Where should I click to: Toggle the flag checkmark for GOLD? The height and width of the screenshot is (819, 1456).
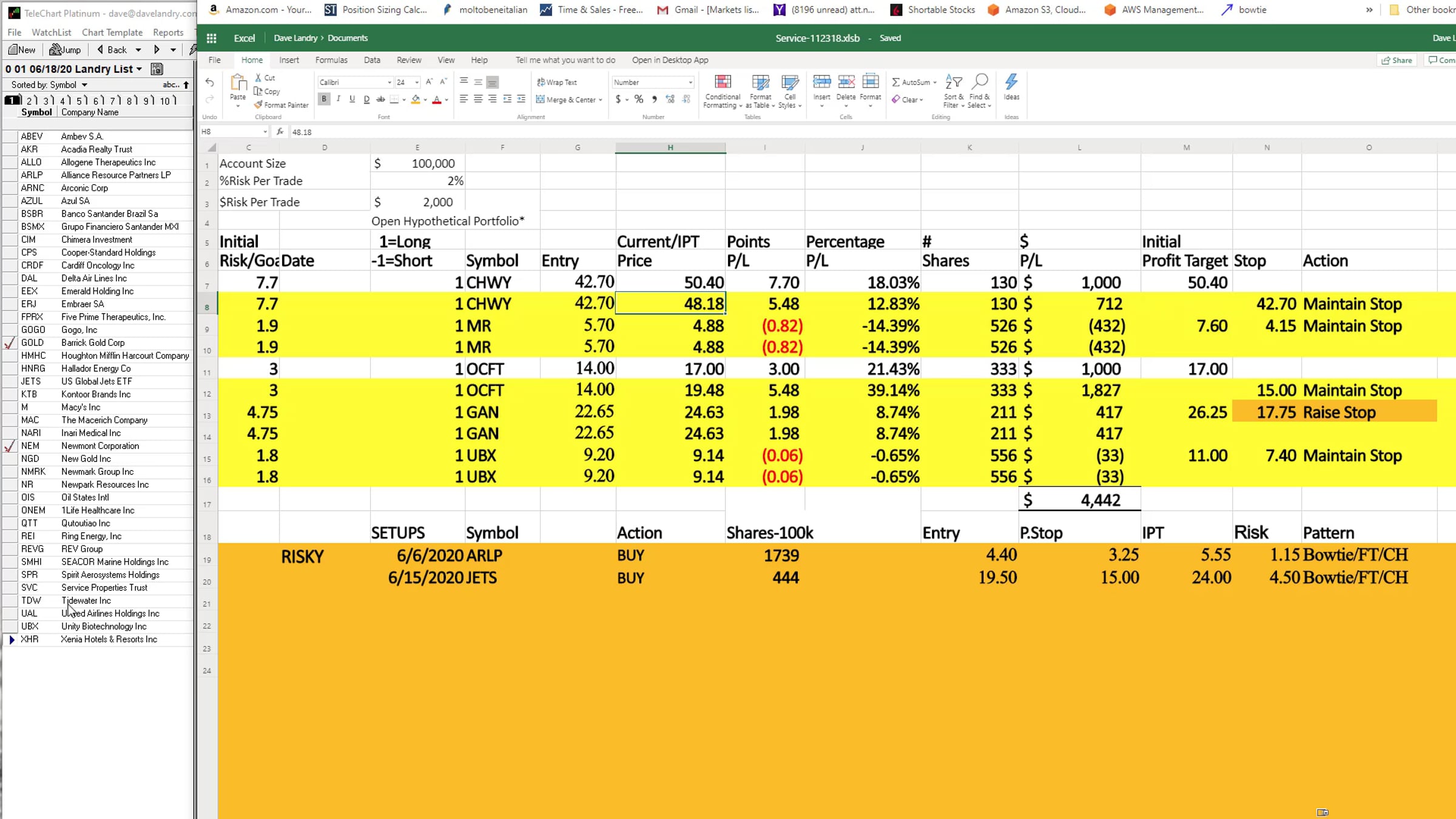[10, 343]
